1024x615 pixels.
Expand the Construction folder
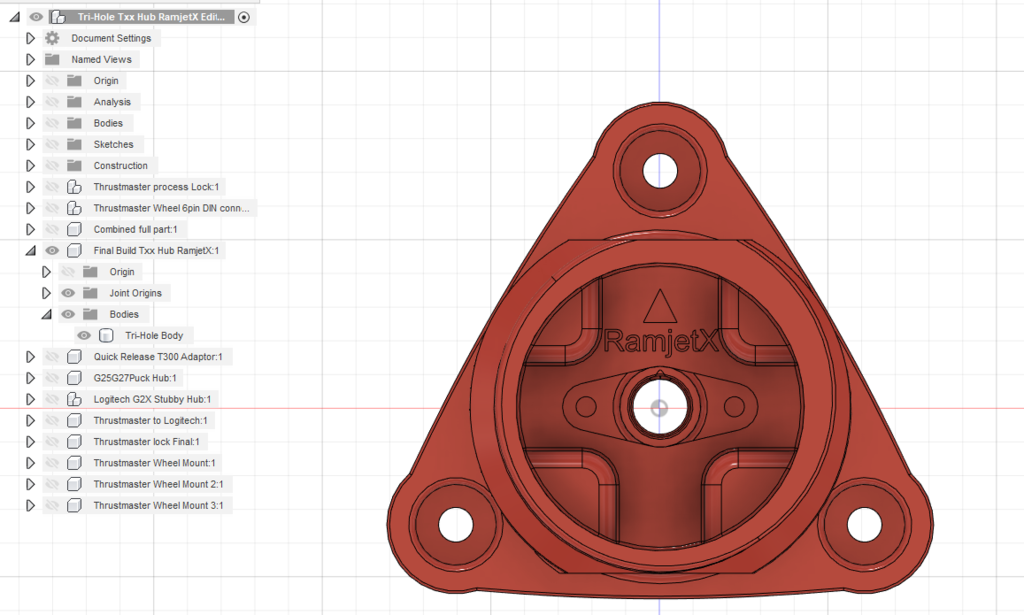(x=30, y=166)
